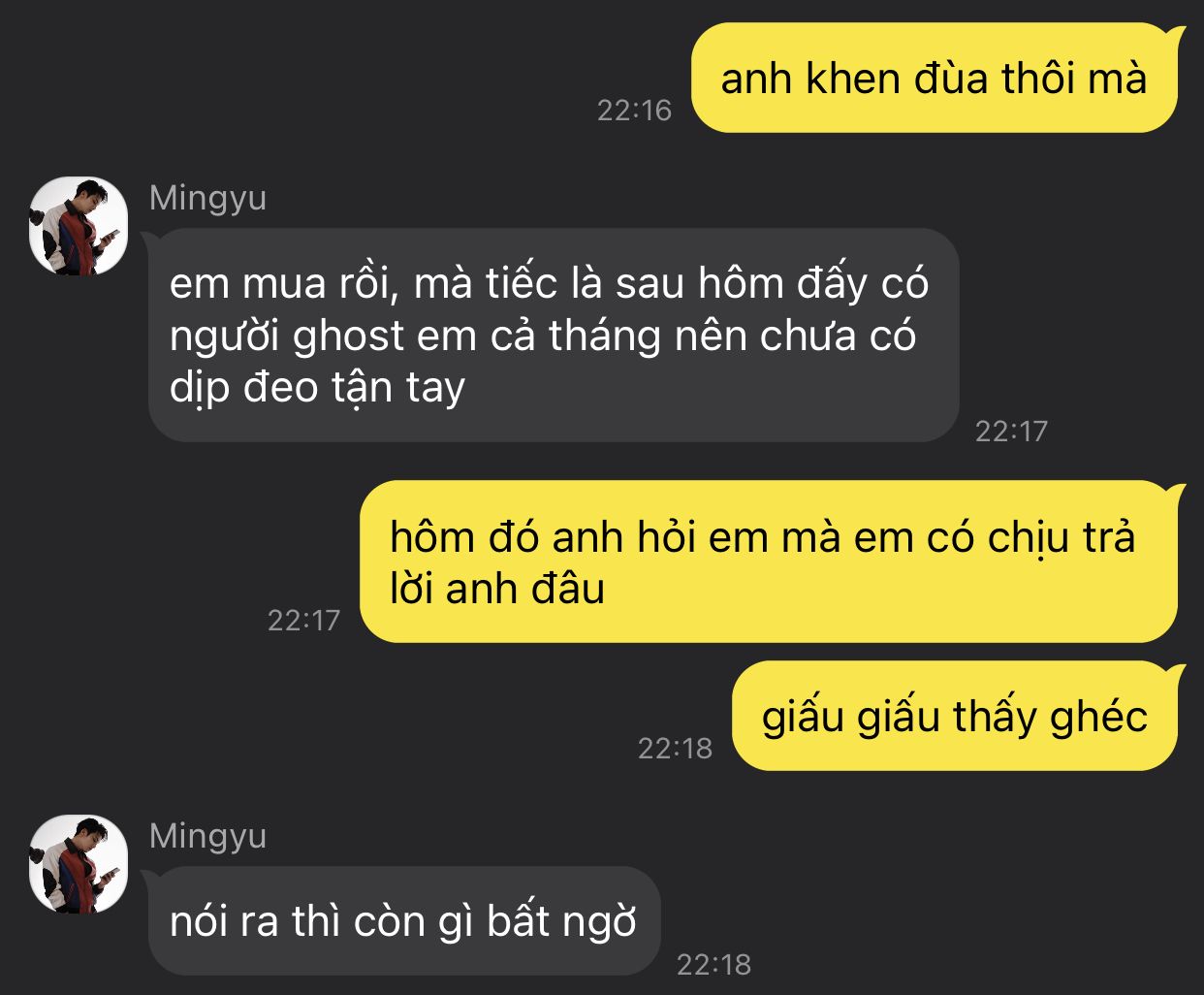This screenshot has height=995, width=1204.
Task: Click the 22:16 timestamp
Action: (x=634, y=111)
